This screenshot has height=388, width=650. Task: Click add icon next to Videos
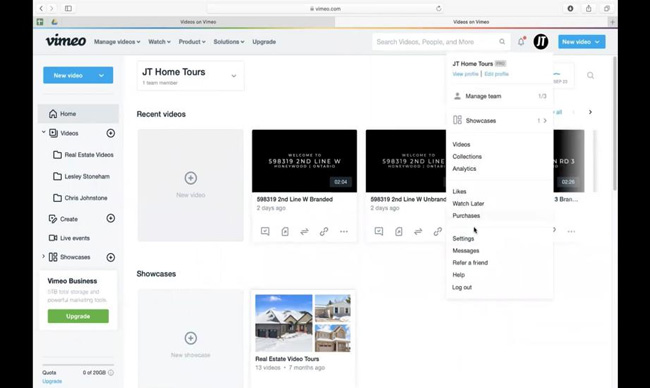tap(111, 133)
